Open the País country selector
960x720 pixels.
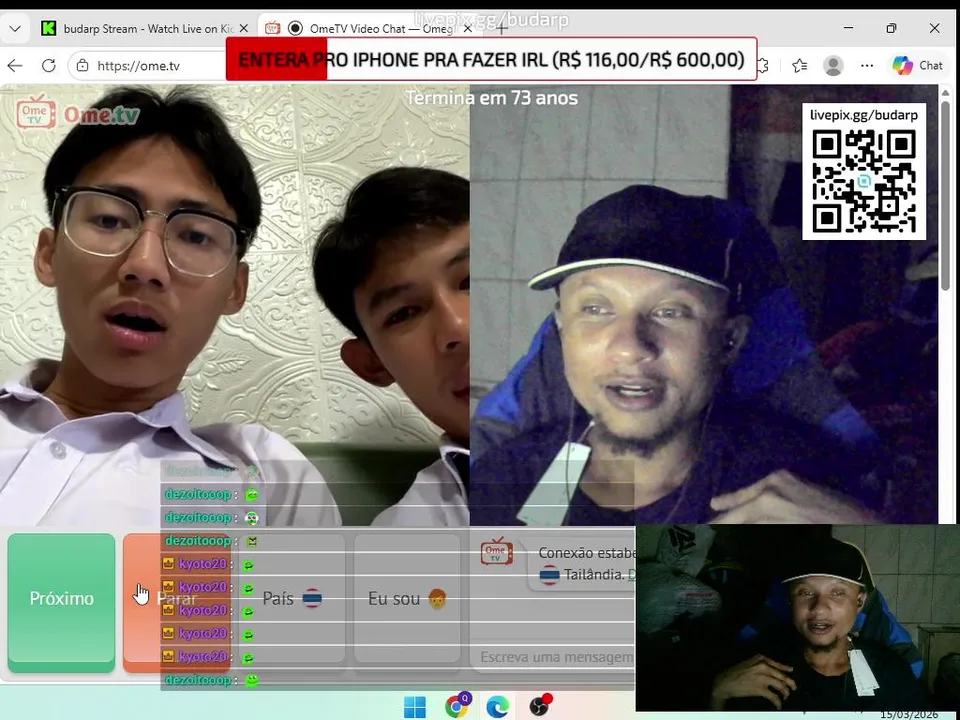tap(292, 598)
